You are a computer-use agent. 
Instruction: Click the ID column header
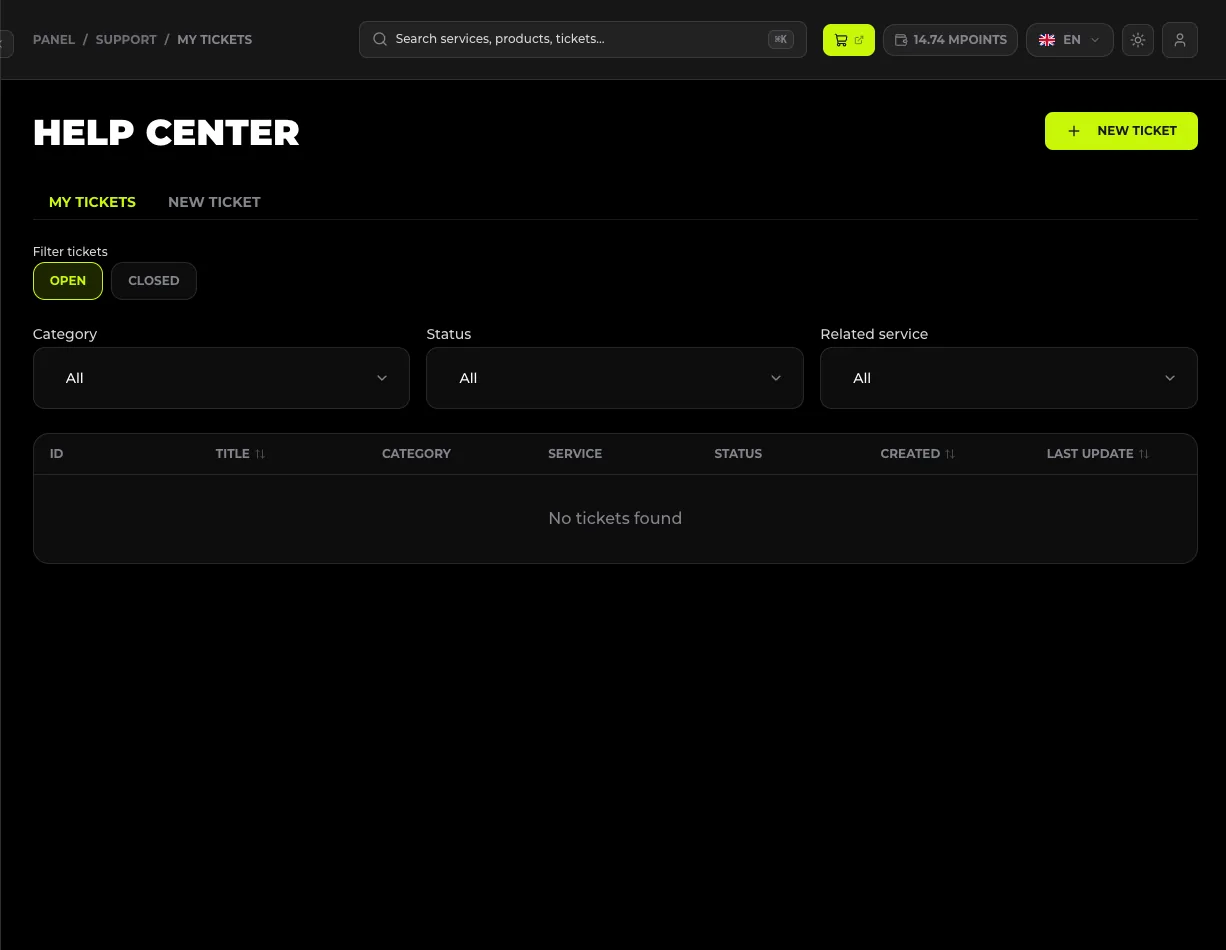point(57,454)
